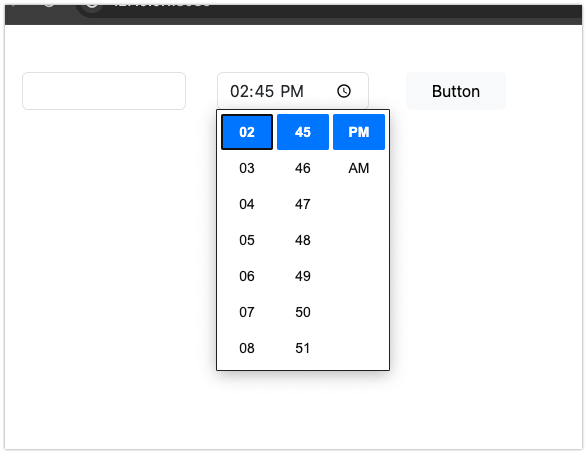Focus the empty text input field
The image size is (587, 454).
104,91
